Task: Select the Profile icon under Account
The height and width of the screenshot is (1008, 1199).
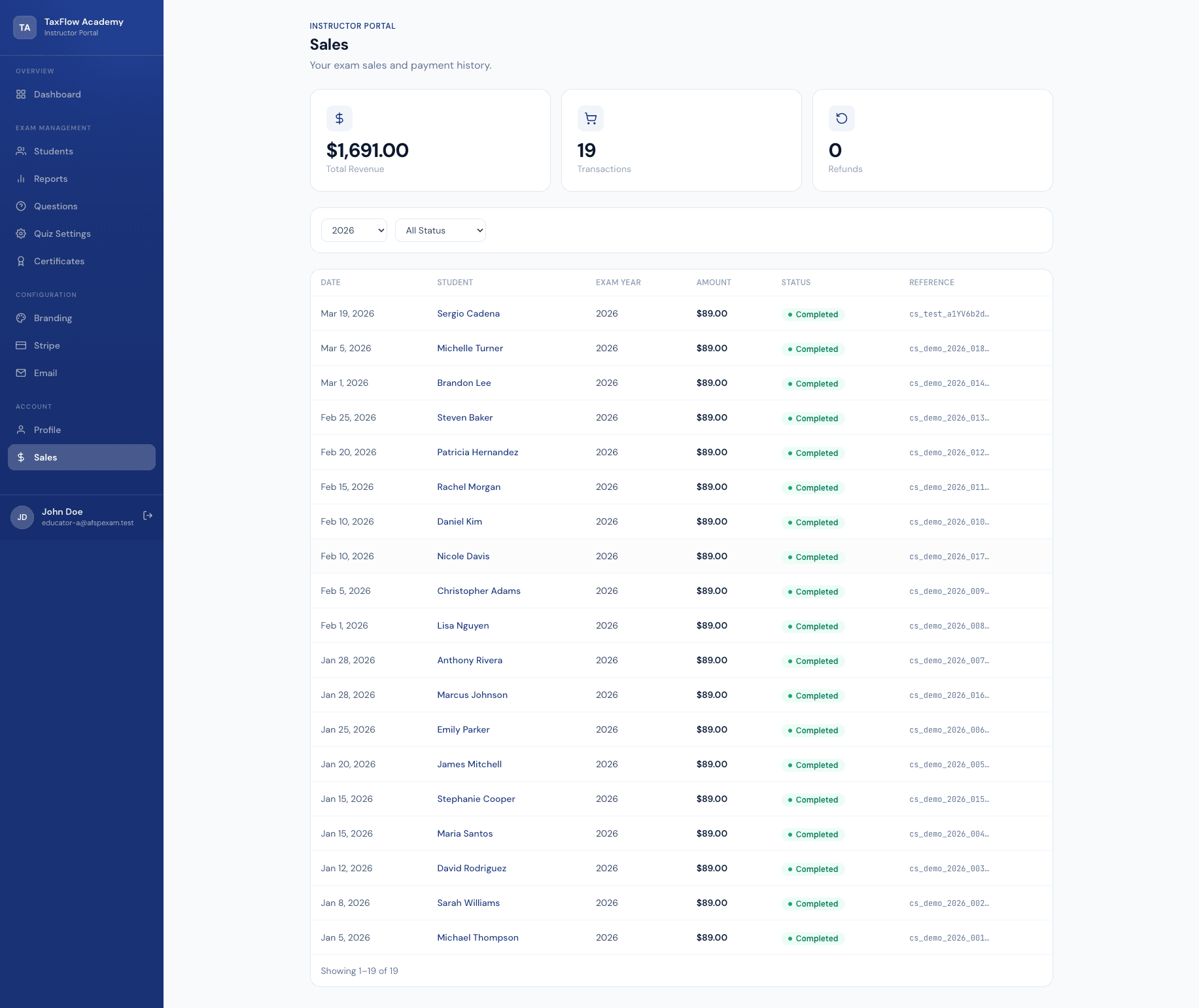Action: coord(21,430)
